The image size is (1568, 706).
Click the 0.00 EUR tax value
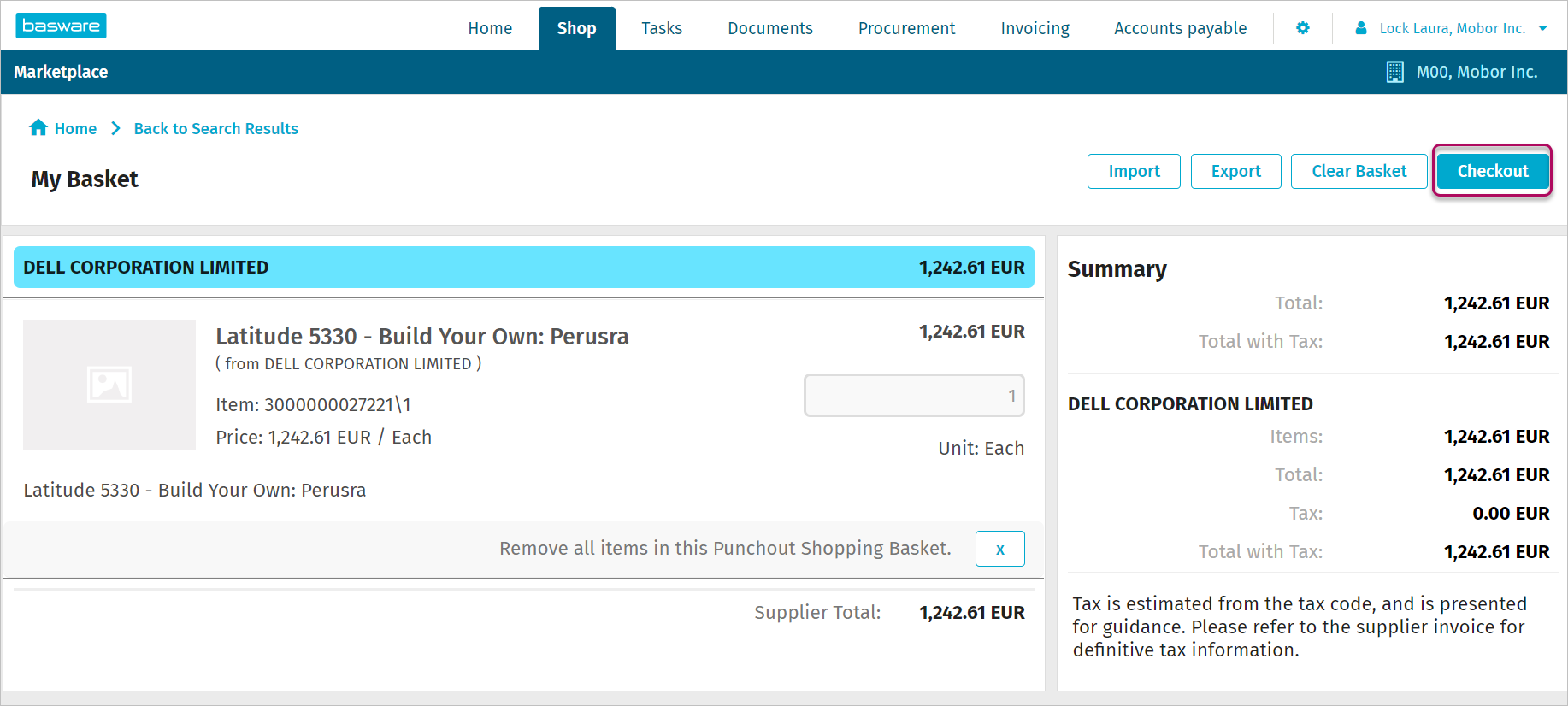coord(1512,513)
